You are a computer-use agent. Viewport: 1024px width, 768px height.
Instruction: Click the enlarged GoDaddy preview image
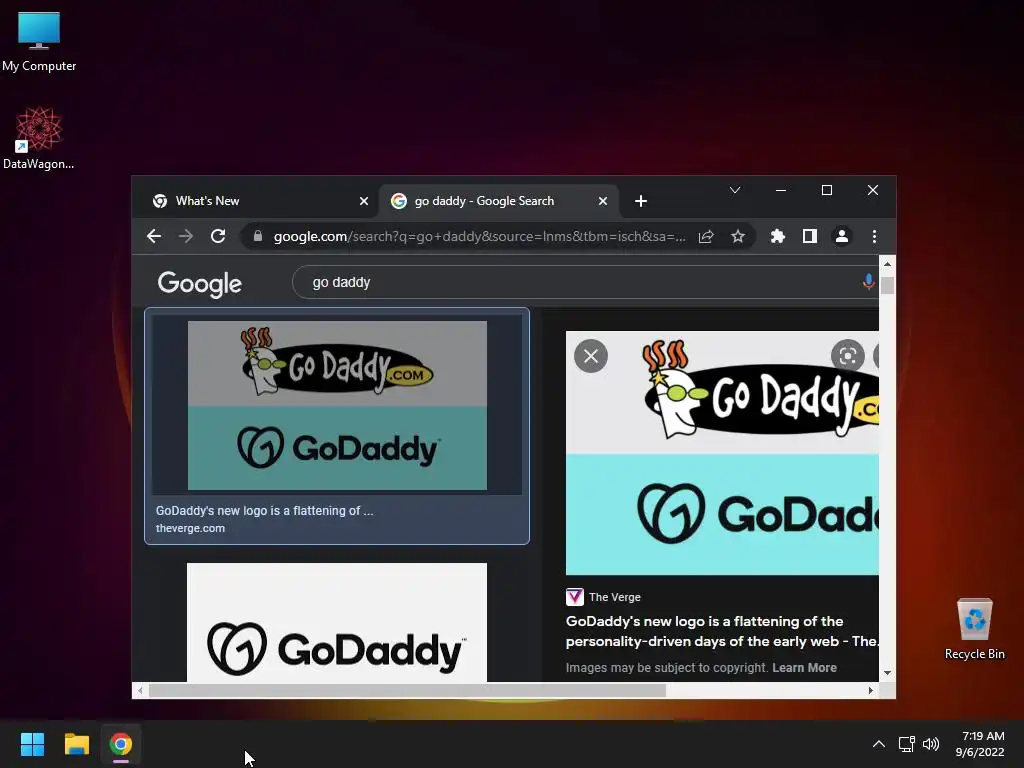pyautogui.click(x=722, y=453)
